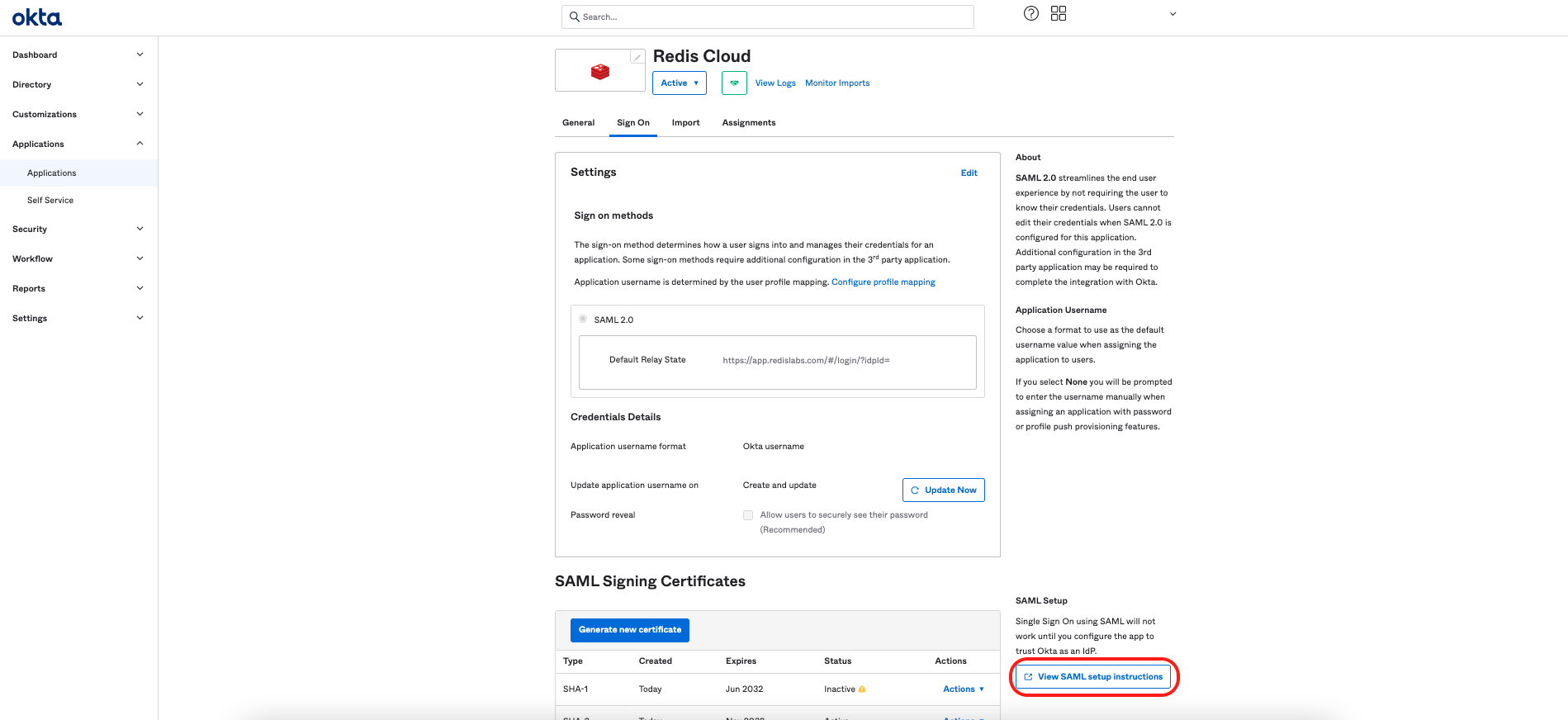Open the help question mark icon

tap(1030, 13)
